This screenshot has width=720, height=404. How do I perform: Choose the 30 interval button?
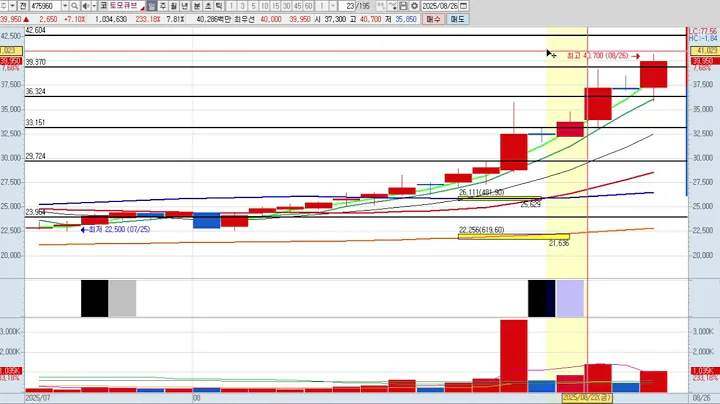(x=287, y=6)
